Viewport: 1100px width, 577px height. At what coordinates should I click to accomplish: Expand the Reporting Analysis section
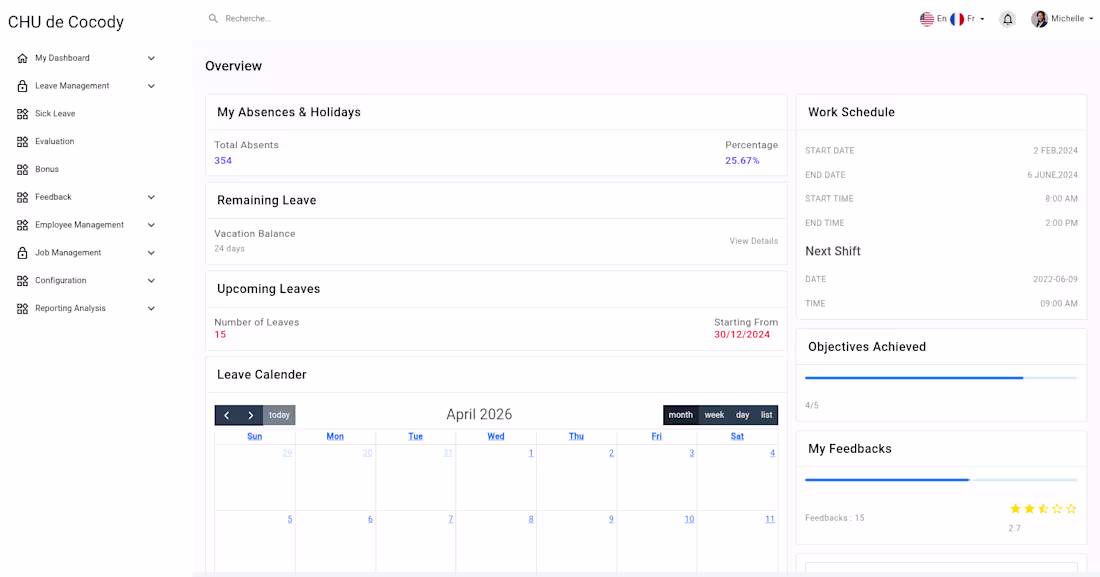151,308
